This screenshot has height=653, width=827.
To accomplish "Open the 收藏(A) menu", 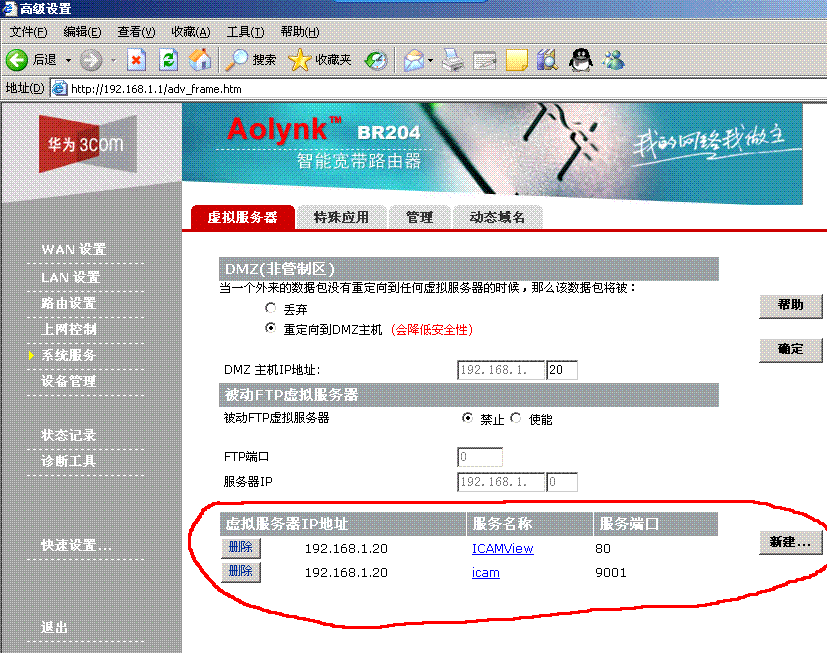I will [190, 32].
